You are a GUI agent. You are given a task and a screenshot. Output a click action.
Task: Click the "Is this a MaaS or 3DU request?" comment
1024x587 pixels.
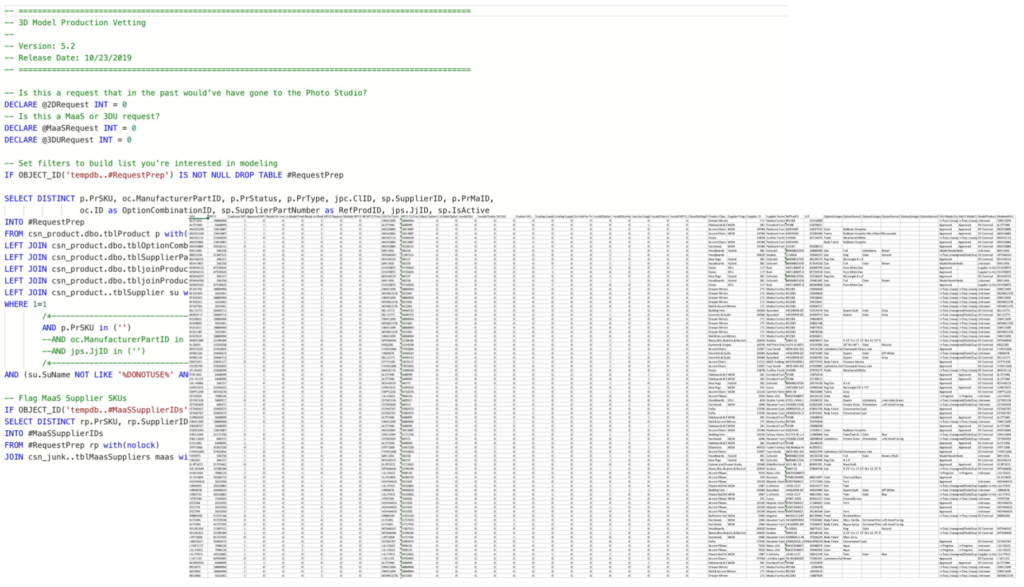(x=110, y=116)
